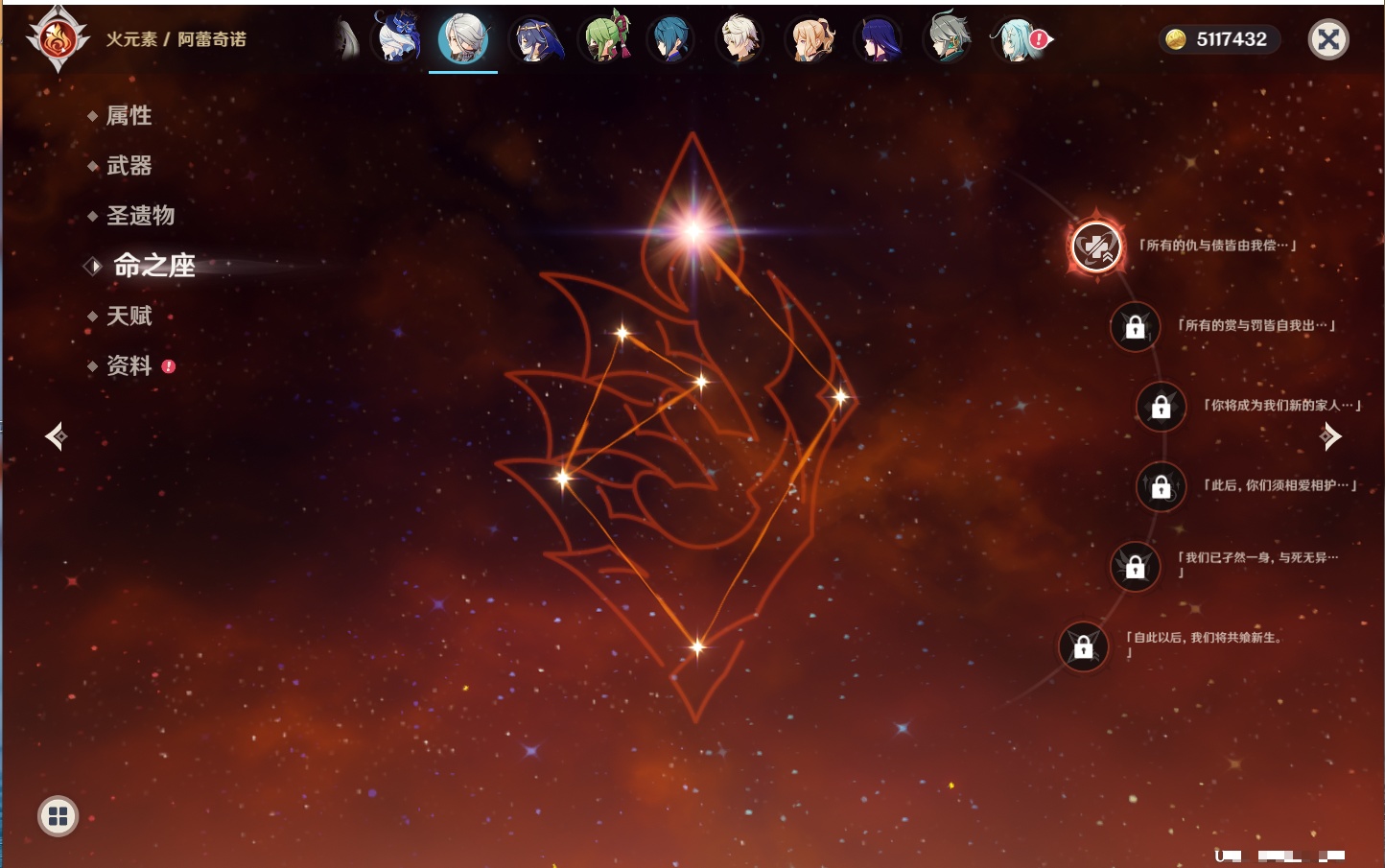Viewport: 1385px width, 868px height.
Task: Select the highlighted silver-haired character avatar
Action: pos(463,39)
